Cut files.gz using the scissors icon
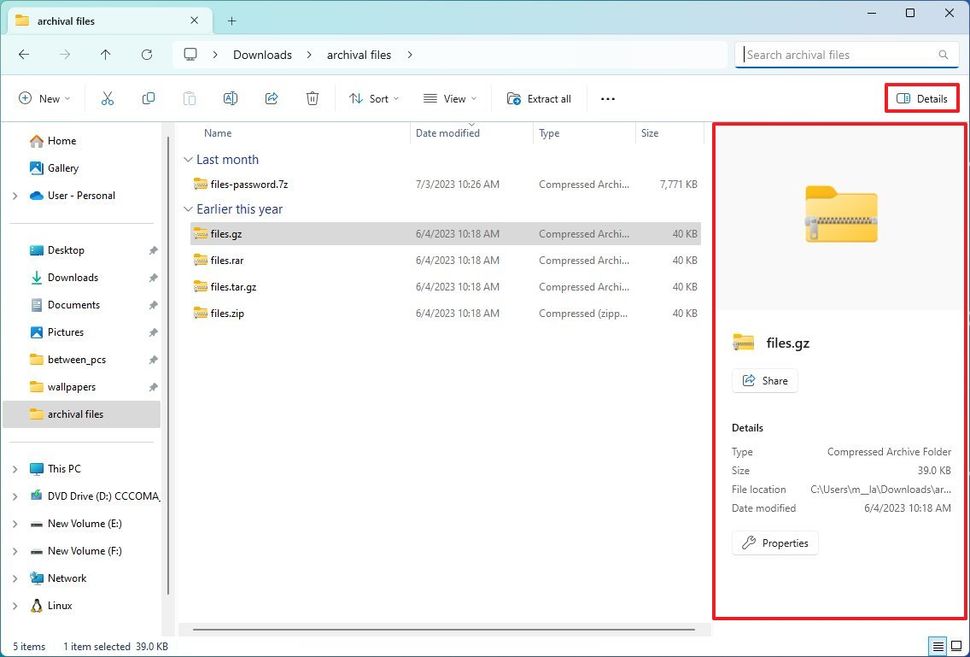 pyautogui.click(x=109, y=98)
